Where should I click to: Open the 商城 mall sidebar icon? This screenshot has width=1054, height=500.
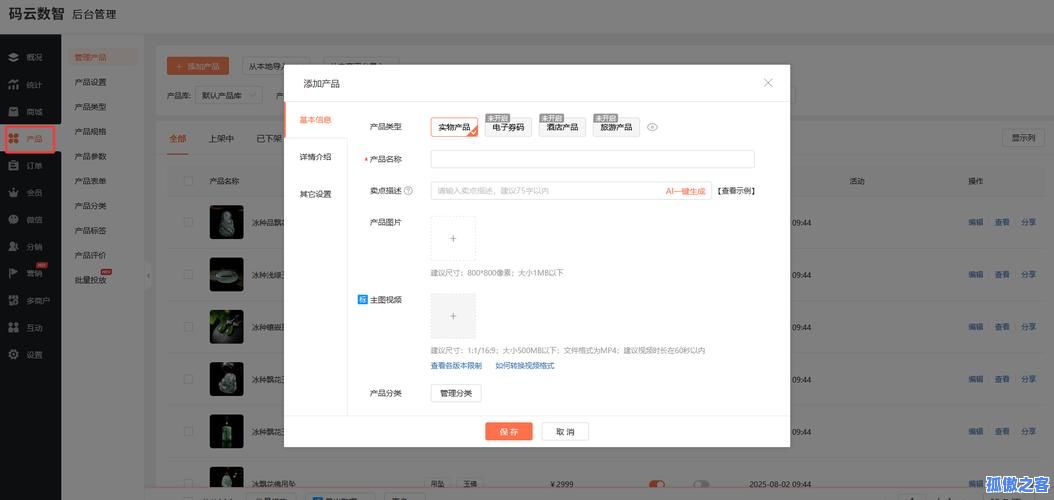13,112
